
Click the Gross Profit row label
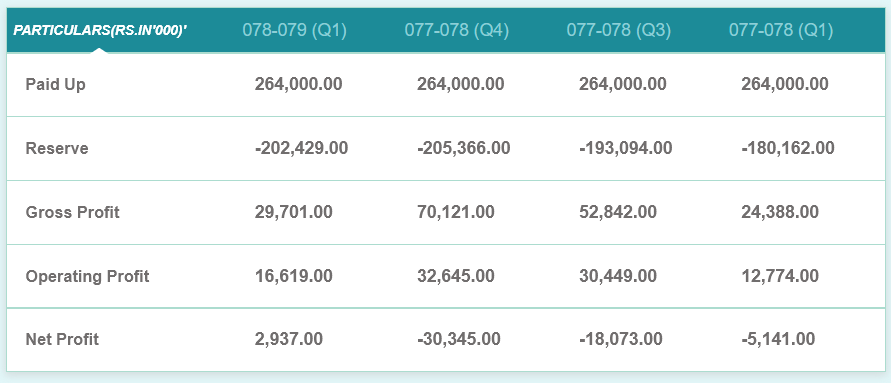73,213
